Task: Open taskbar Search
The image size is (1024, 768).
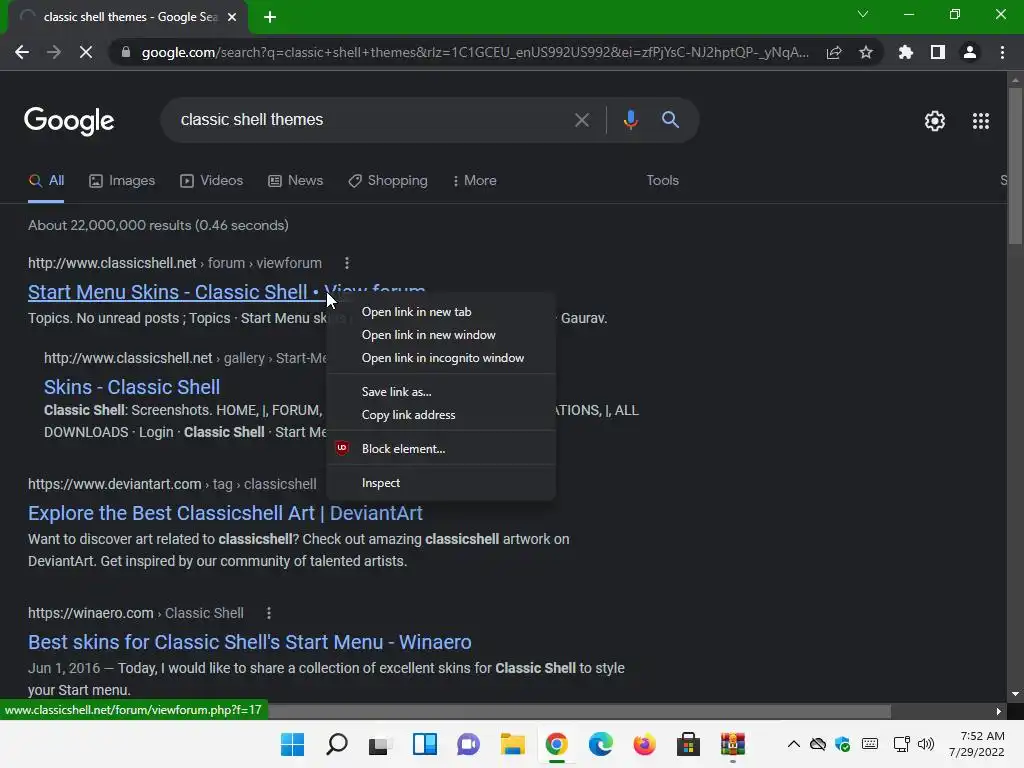Action: (x=337, y=744)
